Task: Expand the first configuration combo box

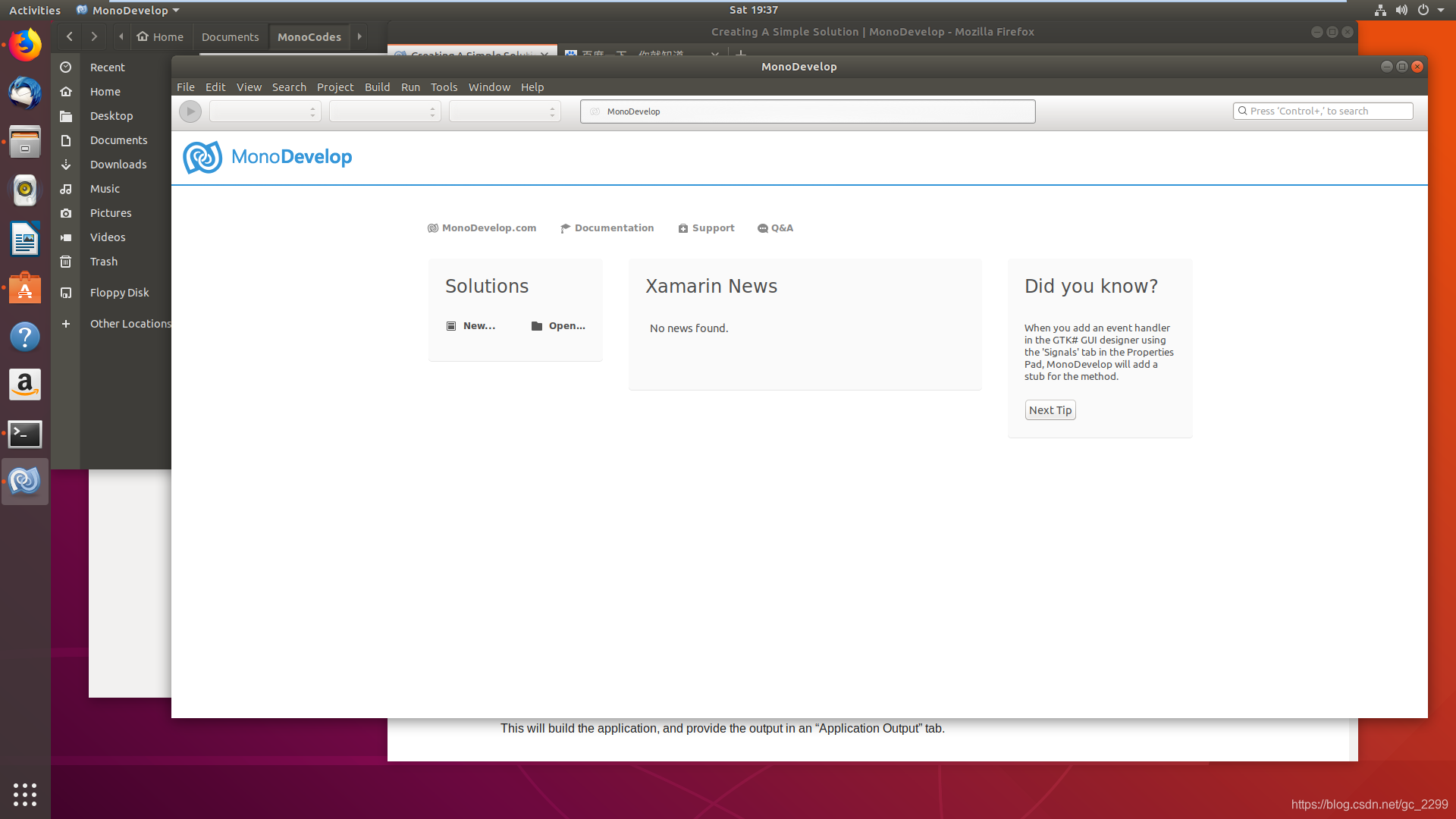Action: (265, 111)
